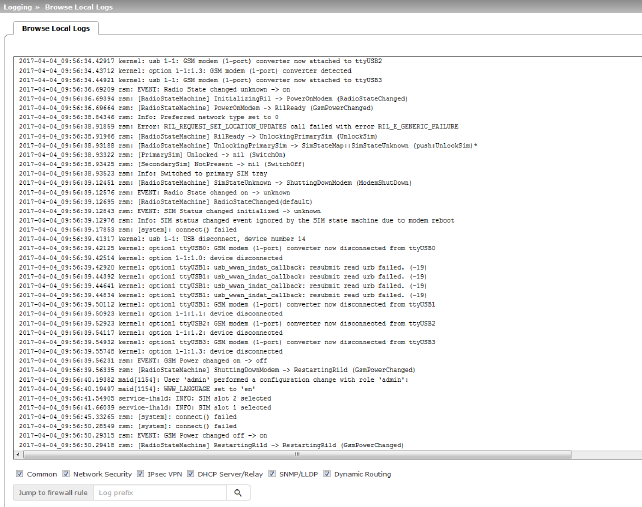Select the Browse Local Logs tab

tap(56, 28)
